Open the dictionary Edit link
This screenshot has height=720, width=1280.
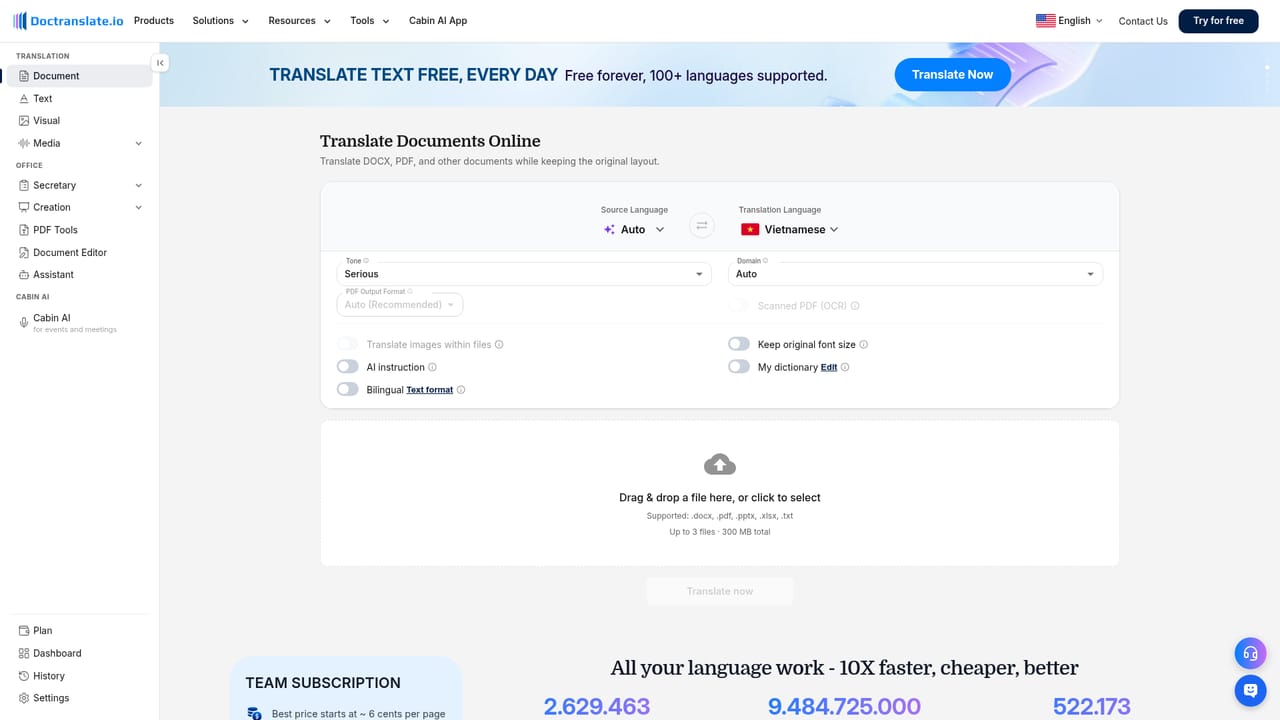(x=829, y=367)
